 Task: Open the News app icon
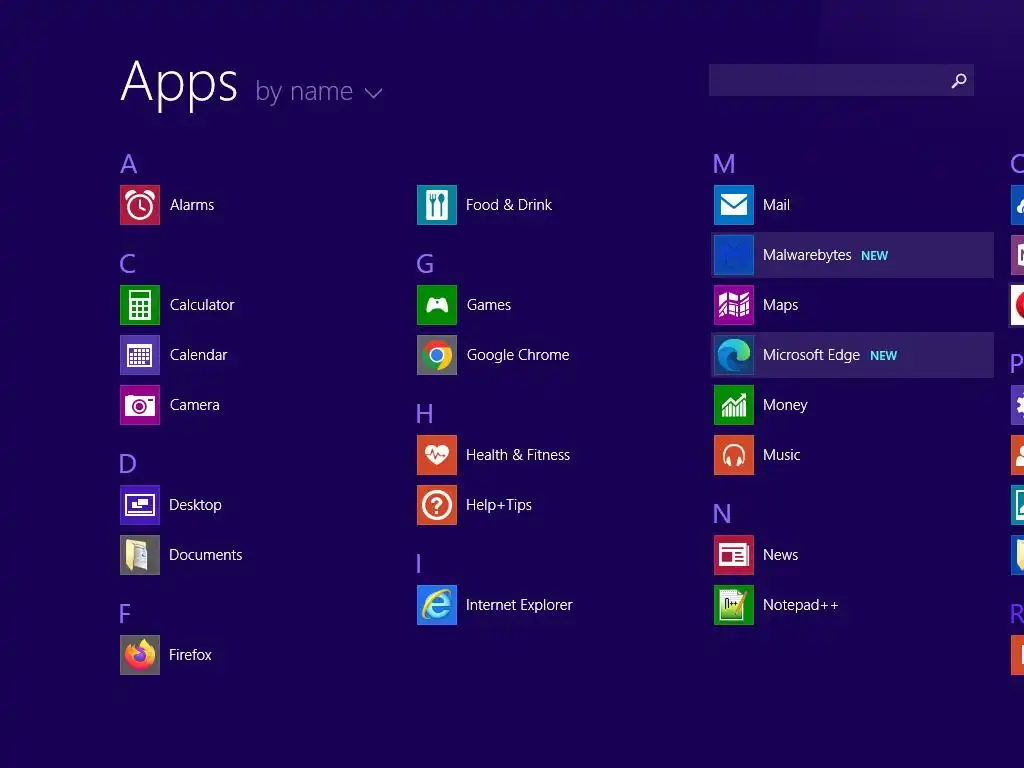pos(734,555)
